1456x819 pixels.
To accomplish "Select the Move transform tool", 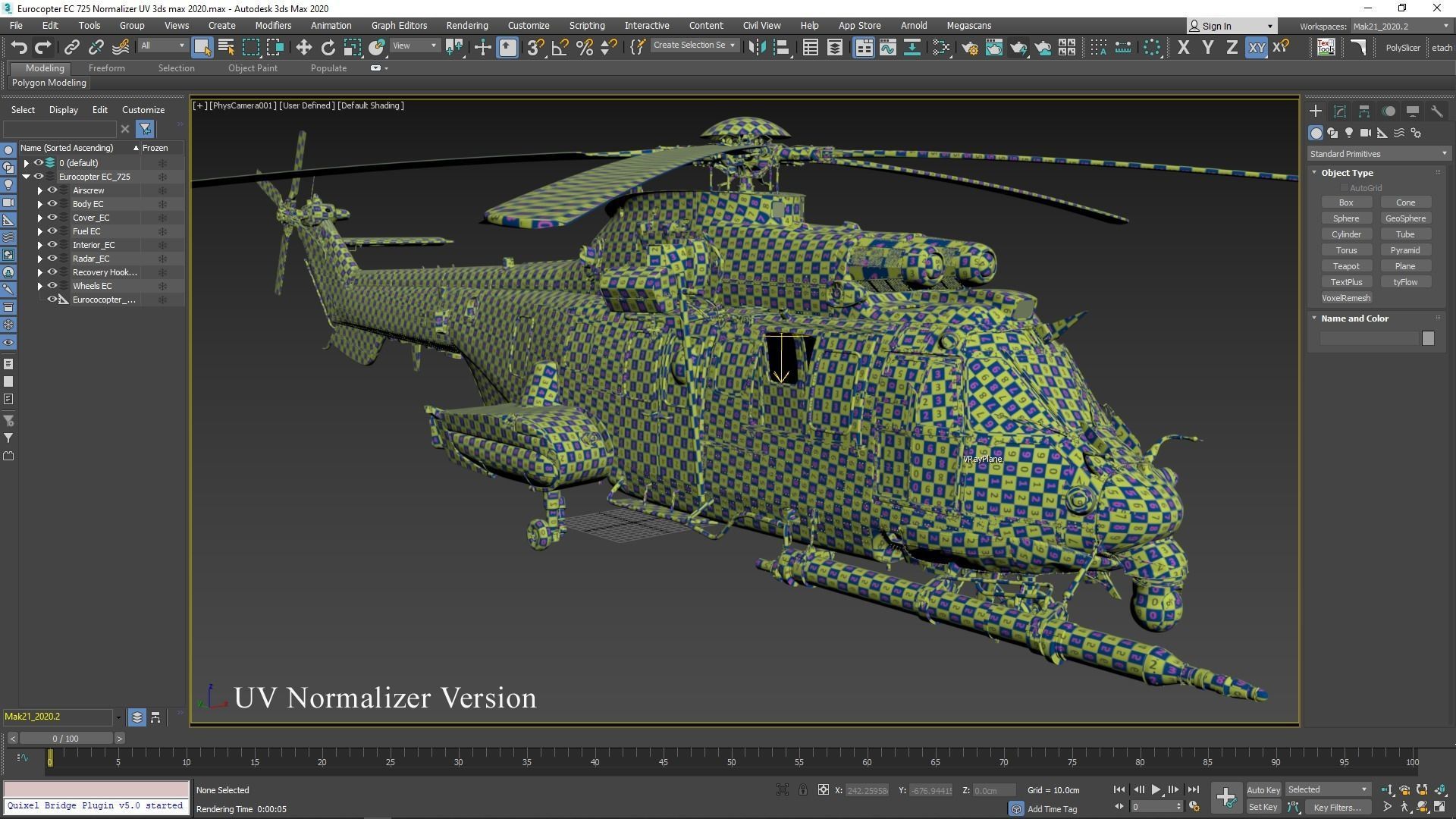I will pyautogui.click(x=303, y=48).
